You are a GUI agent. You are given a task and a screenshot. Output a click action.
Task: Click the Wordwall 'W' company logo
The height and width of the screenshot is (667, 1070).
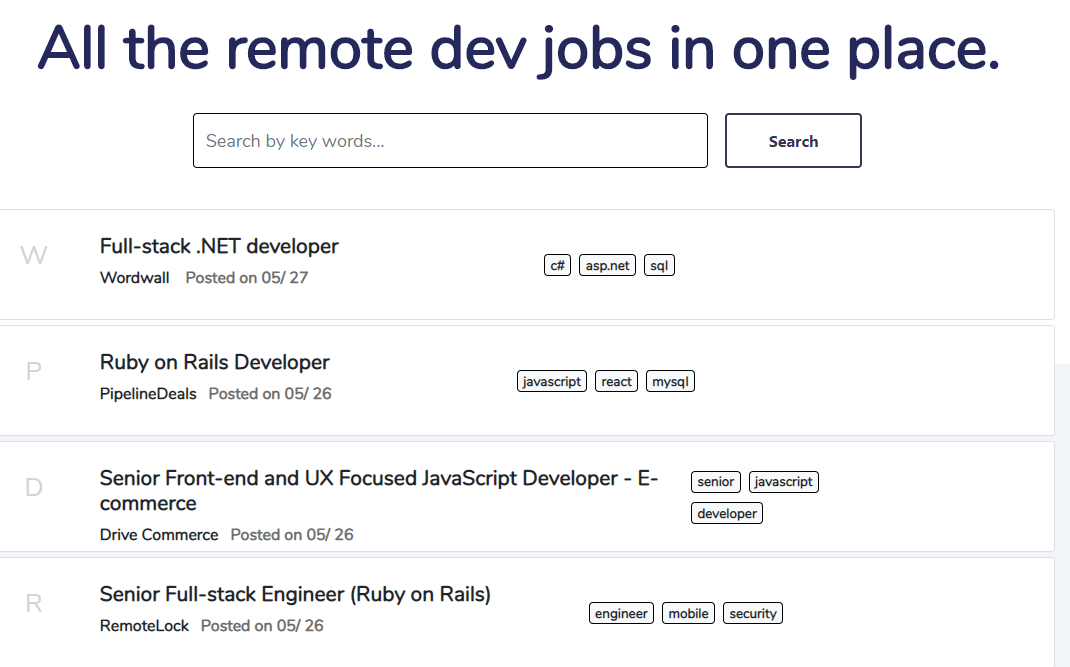coord(33,255)
